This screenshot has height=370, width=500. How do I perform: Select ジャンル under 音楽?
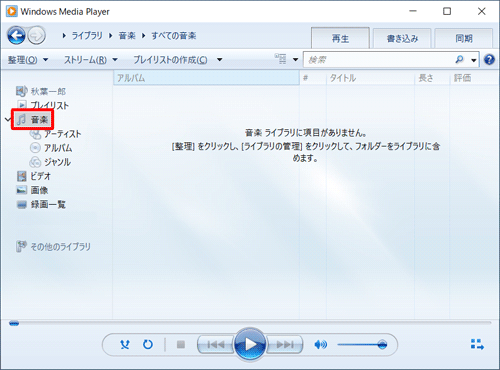pyautogui.click(x=57, y=162)
